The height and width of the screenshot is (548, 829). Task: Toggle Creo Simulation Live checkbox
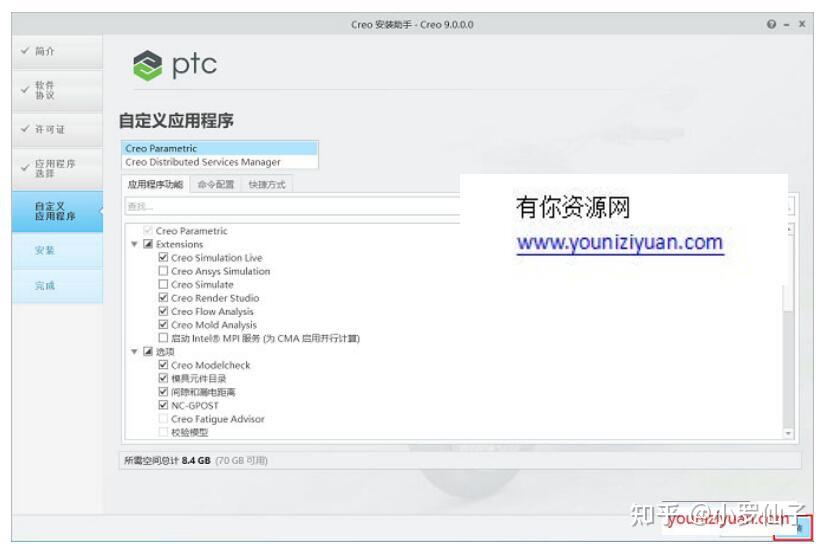pos(163,257)
